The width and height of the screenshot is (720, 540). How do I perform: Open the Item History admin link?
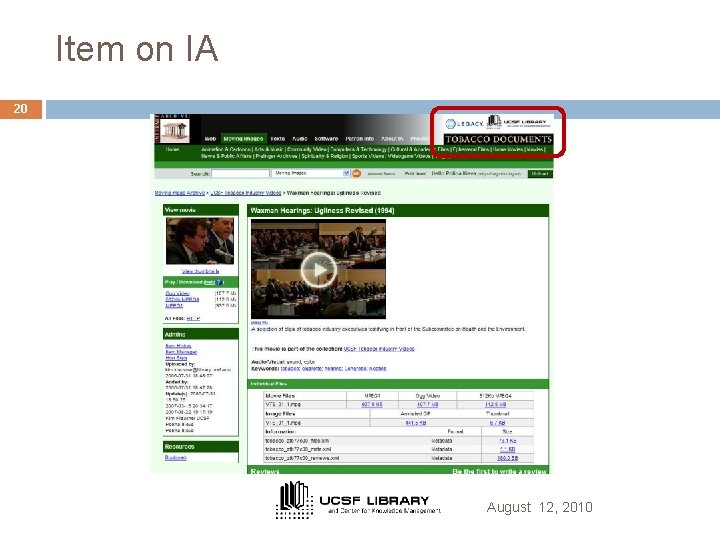coord(178,346)
